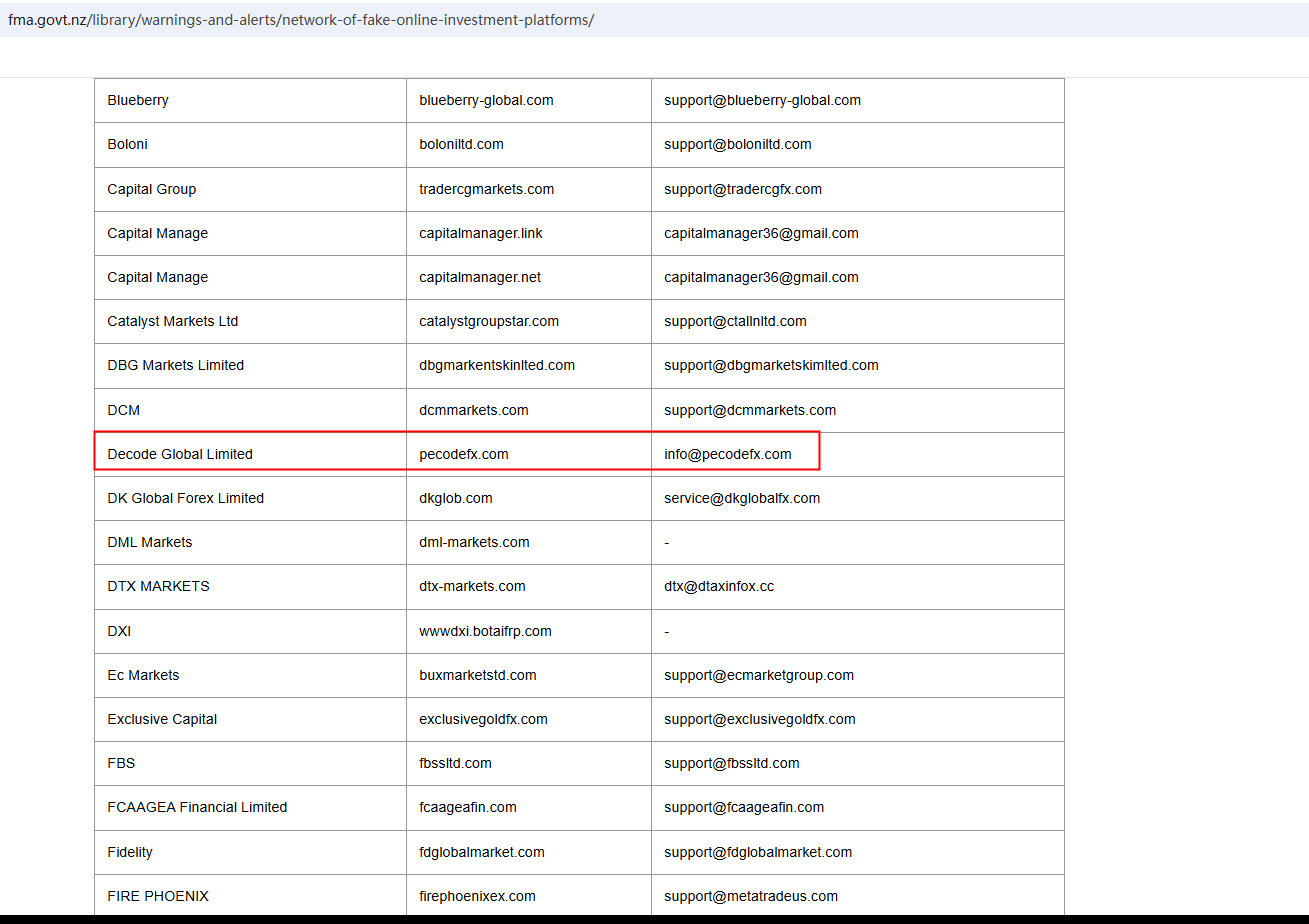1309x924 pixels.
Task: Select the Decode Global Limited name cell
Action: point(180,454)
